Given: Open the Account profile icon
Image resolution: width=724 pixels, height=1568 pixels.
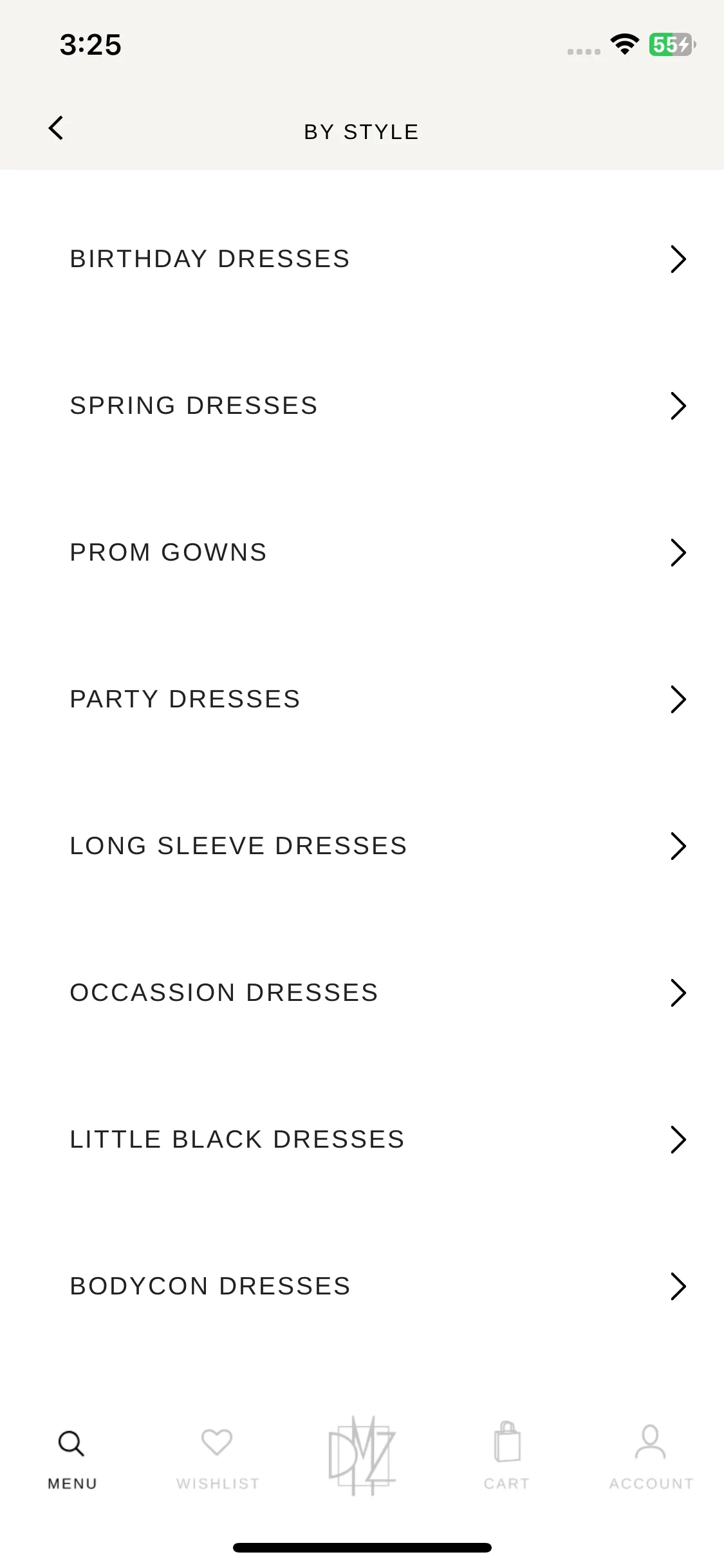Looking at the screenshot, I should pyautogui.click(x=651, y=1442).
